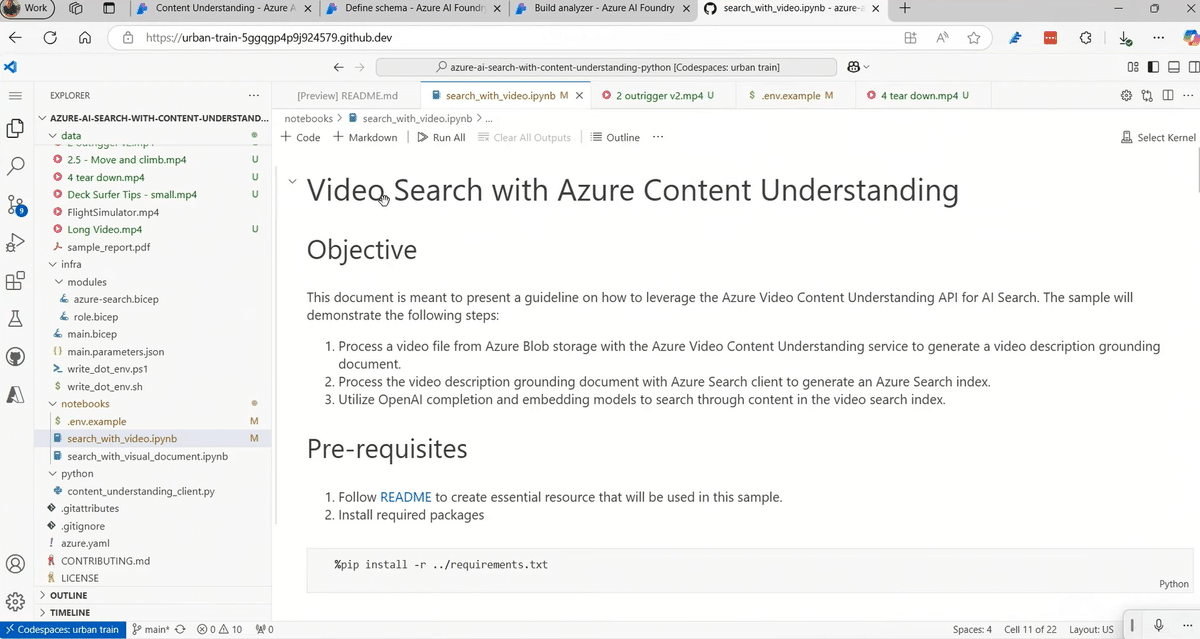Viewport: 1200px width, 639px height.
Task: Click the notebooks breadcrumb above the editor
Action: point(308,117)
